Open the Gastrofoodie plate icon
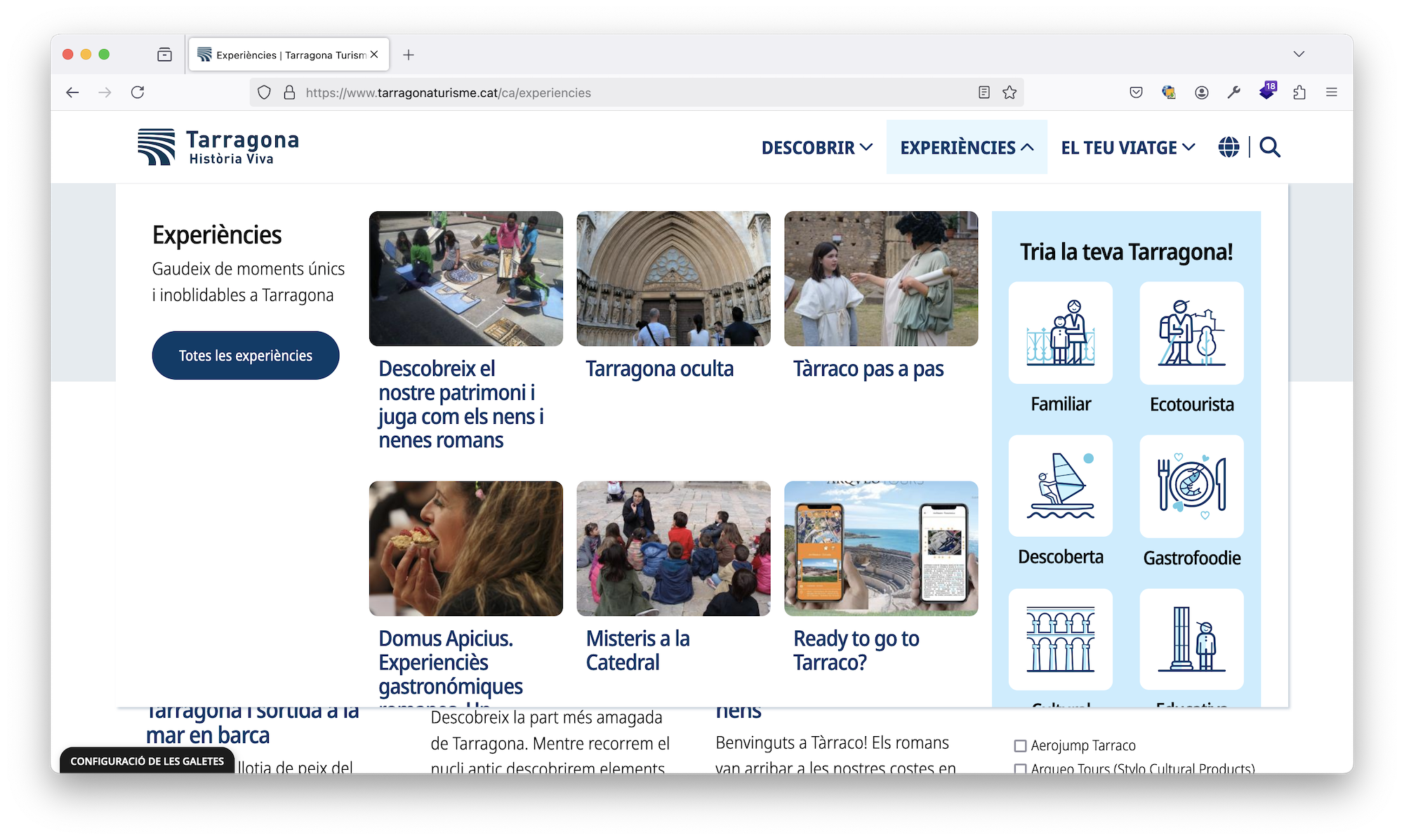 tap(1191, 486)
